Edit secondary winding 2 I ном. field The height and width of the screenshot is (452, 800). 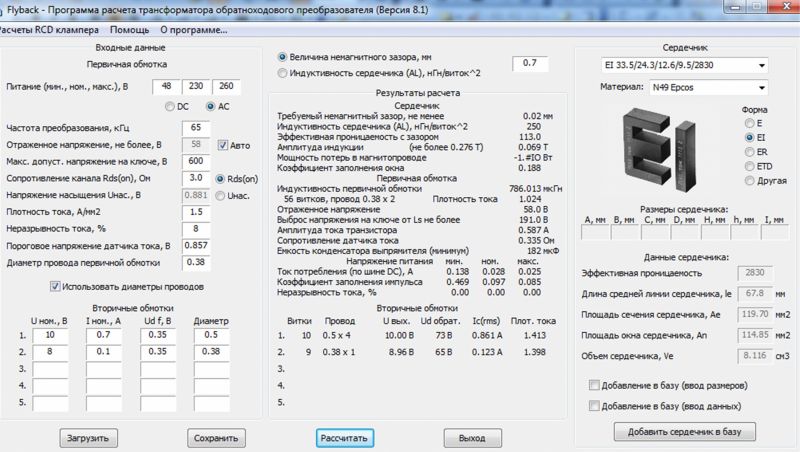(x=104, y=352)
